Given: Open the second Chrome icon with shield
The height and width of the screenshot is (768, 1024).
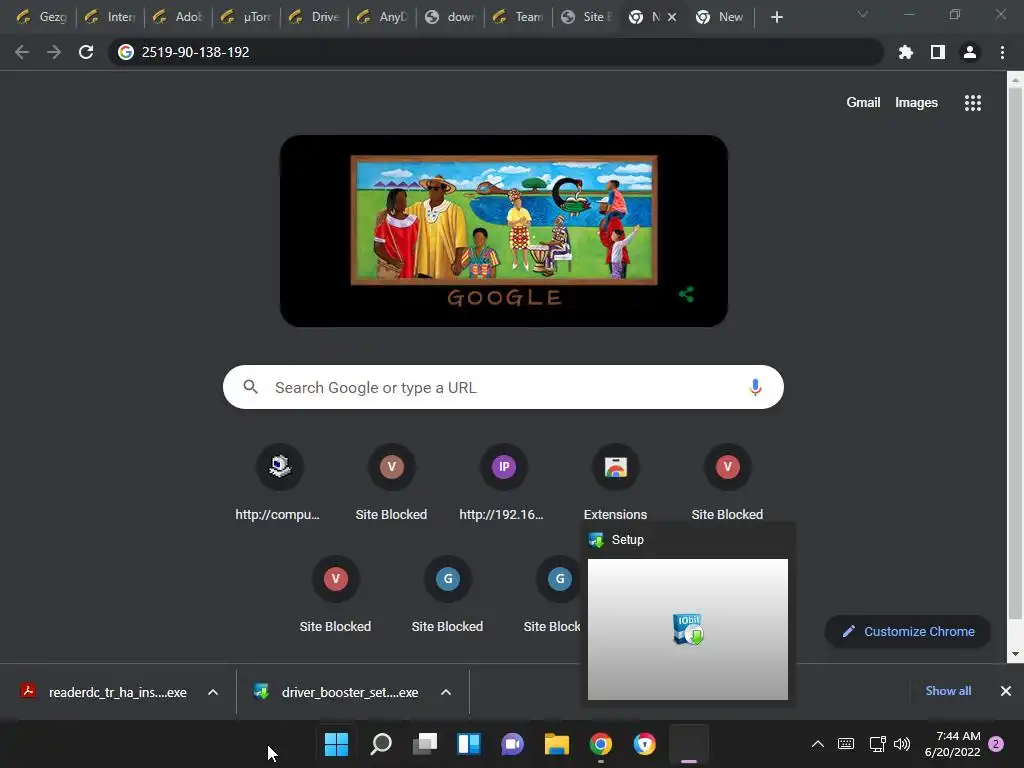Looking at the screenshot, I should tap(645, 744).
